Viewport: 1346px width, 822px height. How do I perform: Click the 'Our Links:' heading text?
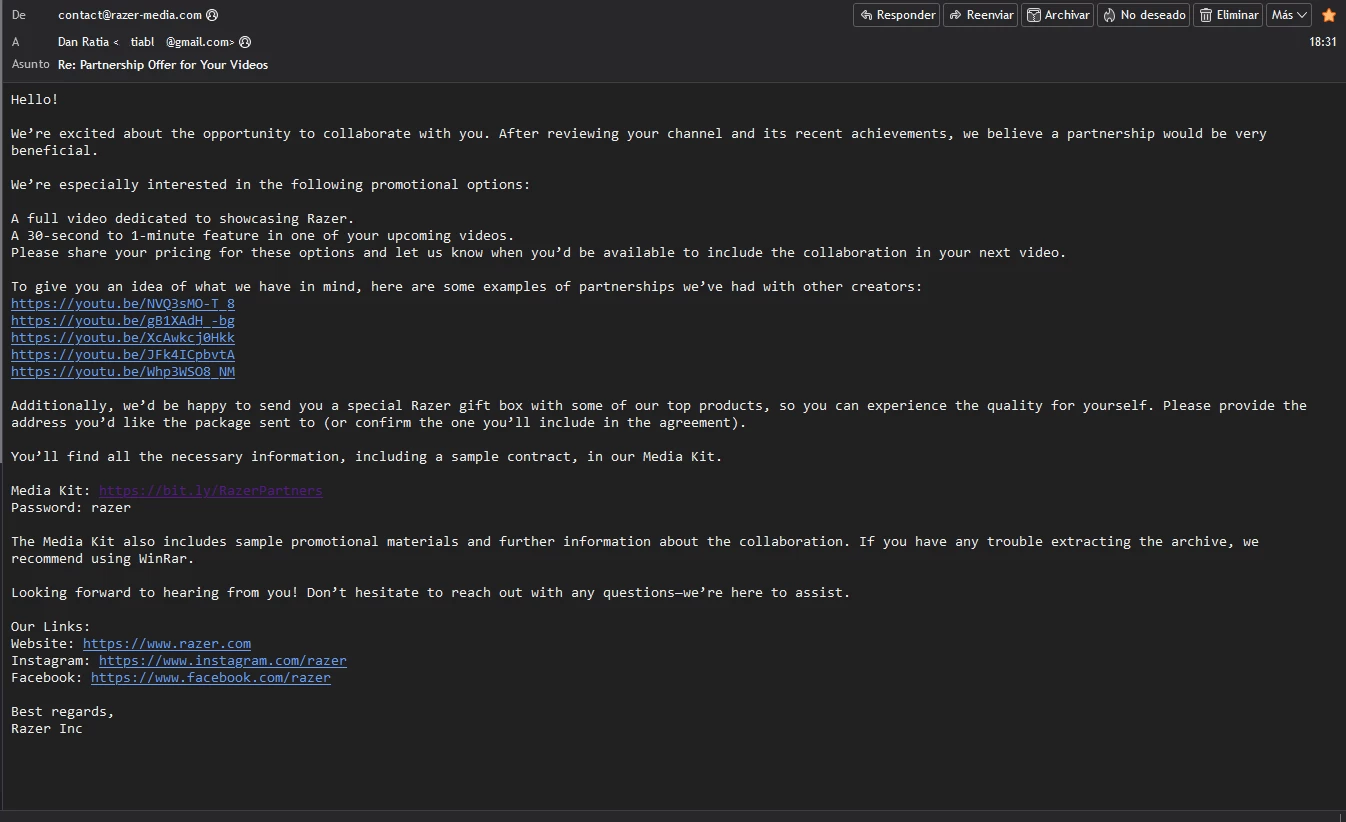click(x=51, y=627)
